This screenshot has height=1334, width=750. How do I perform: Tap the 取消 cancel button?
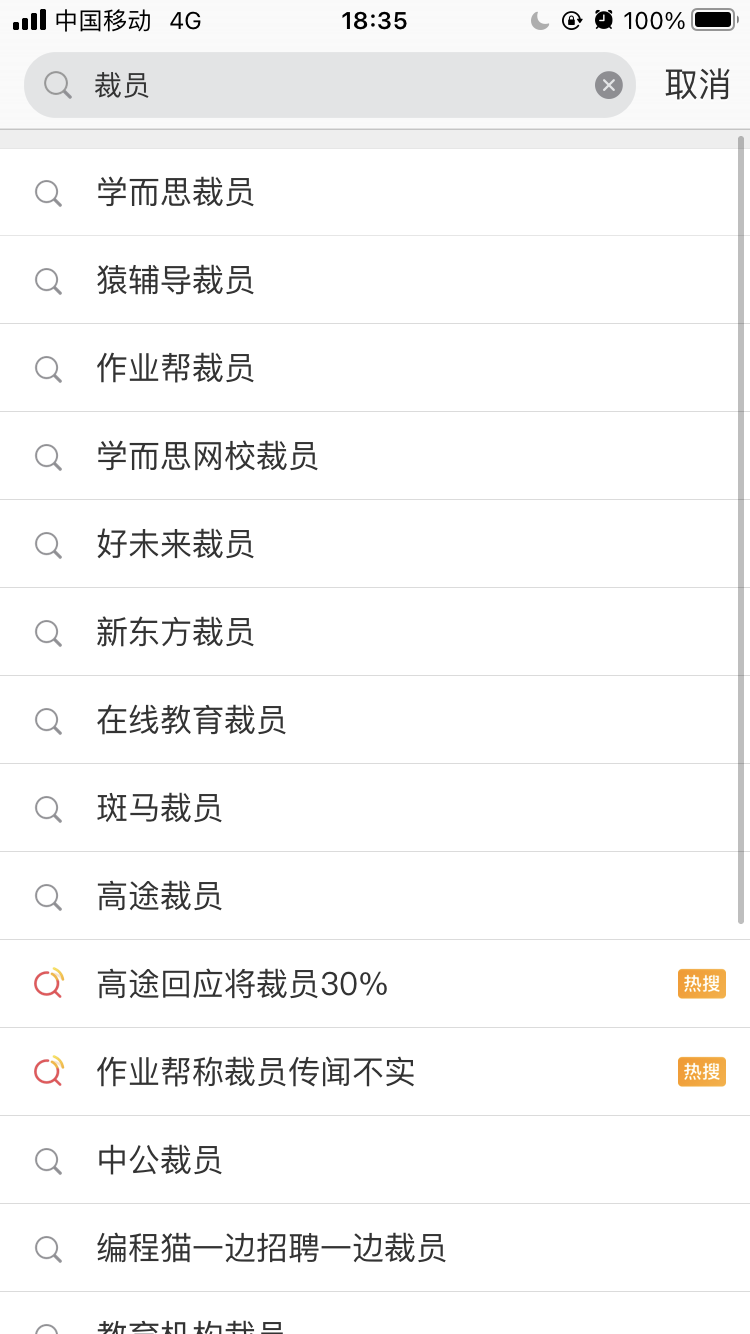[697, 85]
